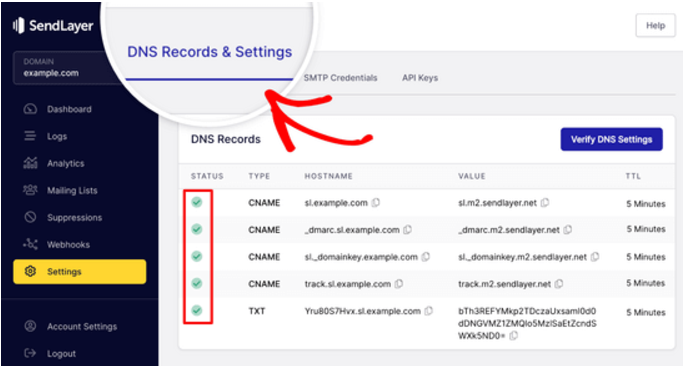Click TTL 5 Minutes in TXT row
683x366 pixels.
point(646,312)
